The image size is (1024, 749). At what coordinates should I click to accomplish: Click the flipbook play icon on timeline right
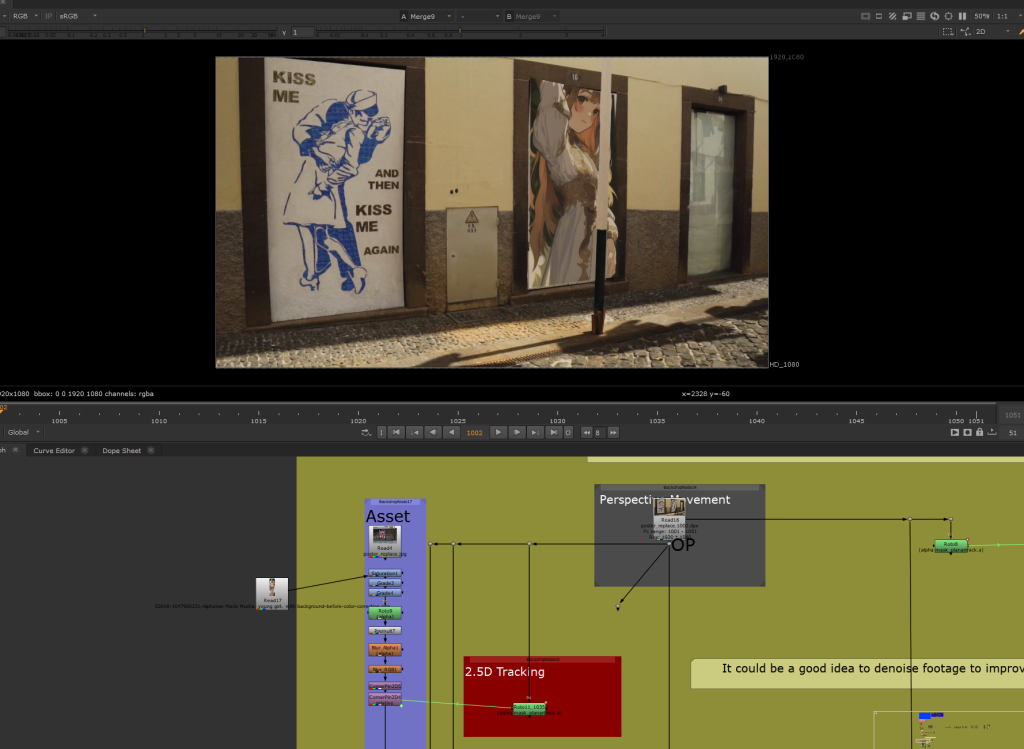tap(955, 432)
